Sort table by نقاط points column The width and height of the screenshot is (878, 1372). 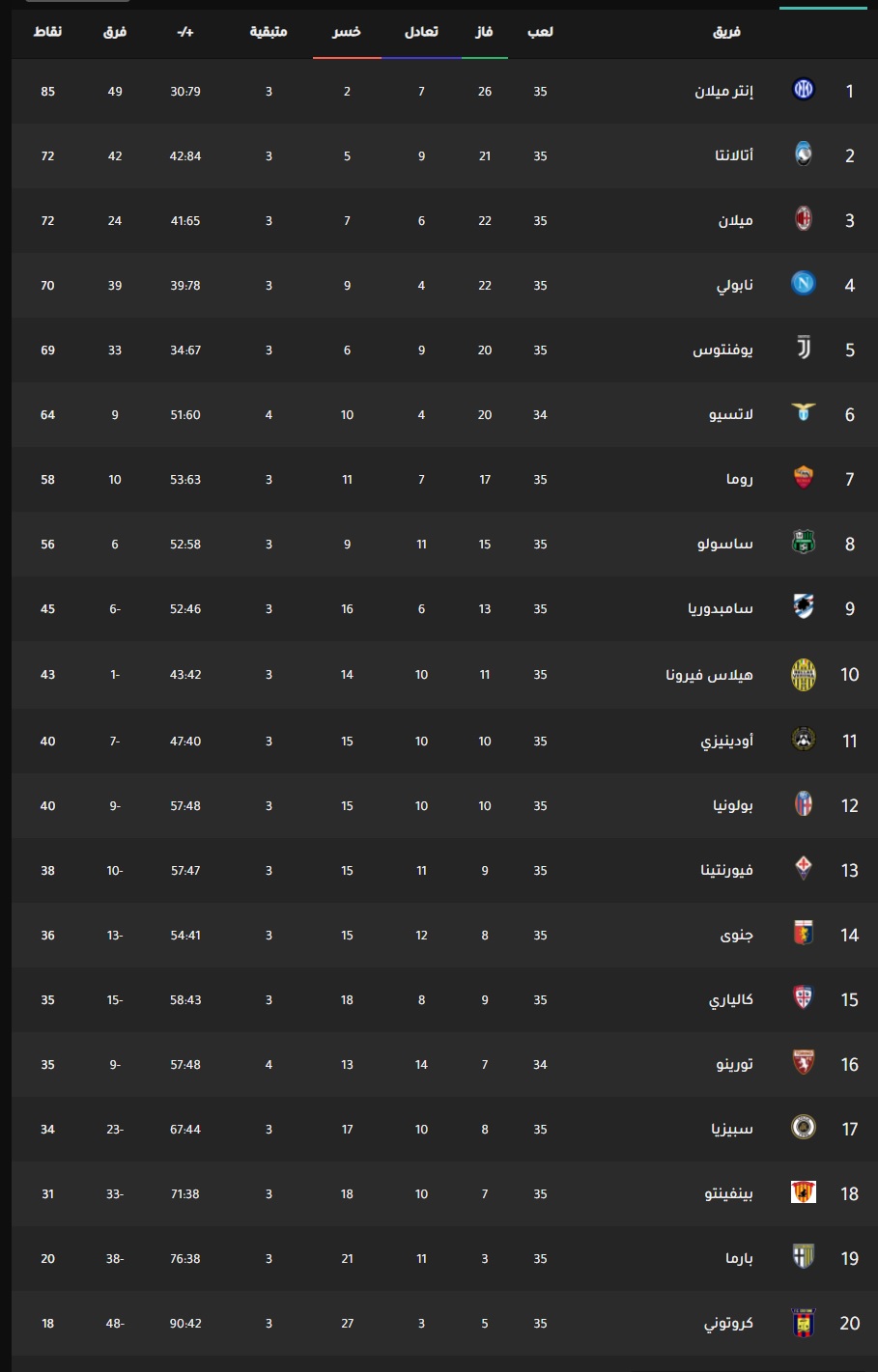pos(48,32)
